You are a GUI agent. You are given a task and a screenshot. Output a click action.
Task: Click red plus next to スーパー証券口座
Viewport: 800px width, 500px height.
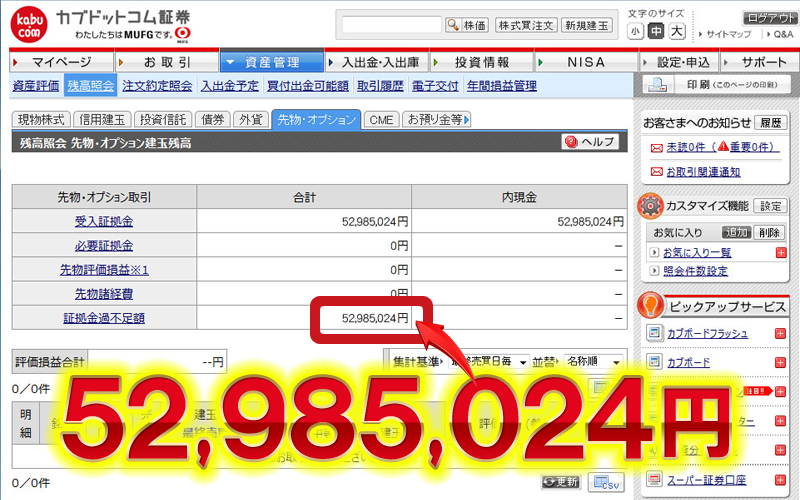781,482
